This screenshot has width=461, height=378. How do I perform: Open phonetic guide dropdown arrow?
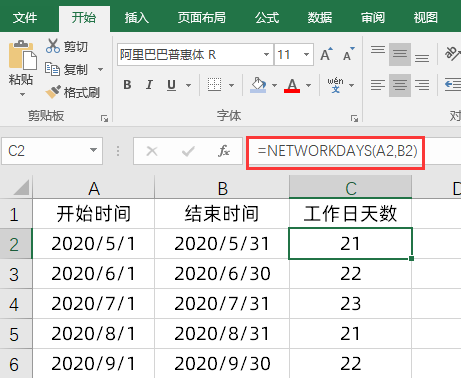pyautogui.click(x=351, y=85)
